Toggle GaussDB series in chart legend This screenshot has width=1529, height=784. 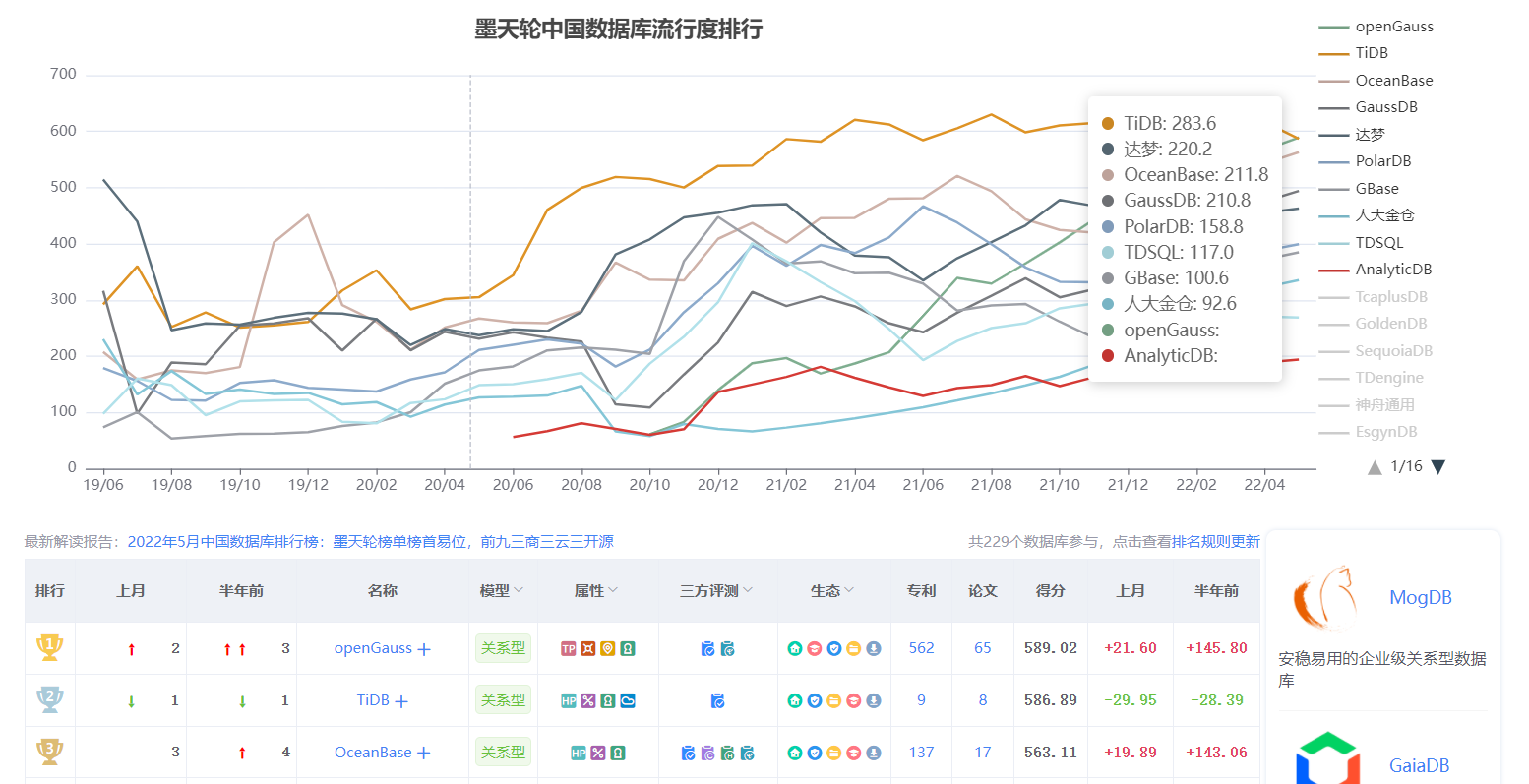(x=1369, y=107)
